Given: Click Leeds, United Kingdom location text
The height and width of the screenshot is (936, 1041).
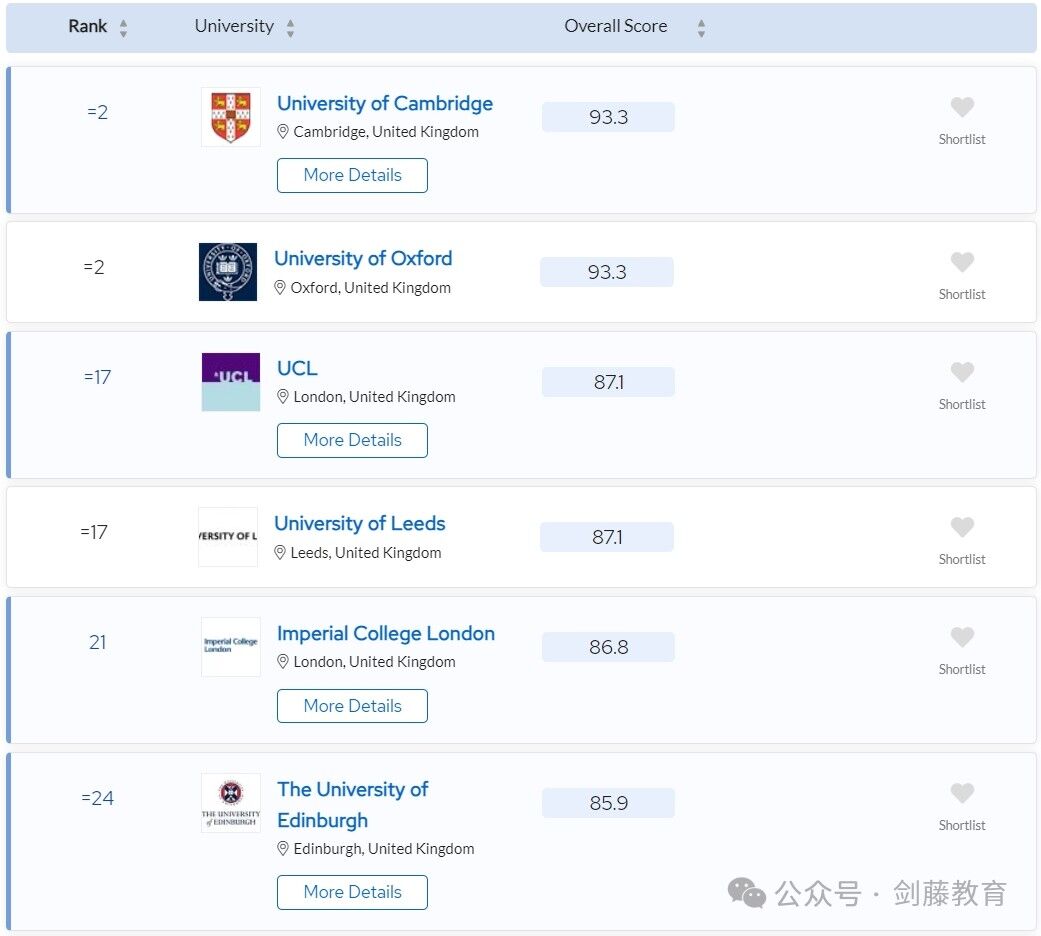Looking at the screenshot, I should [x=366, y=553].
